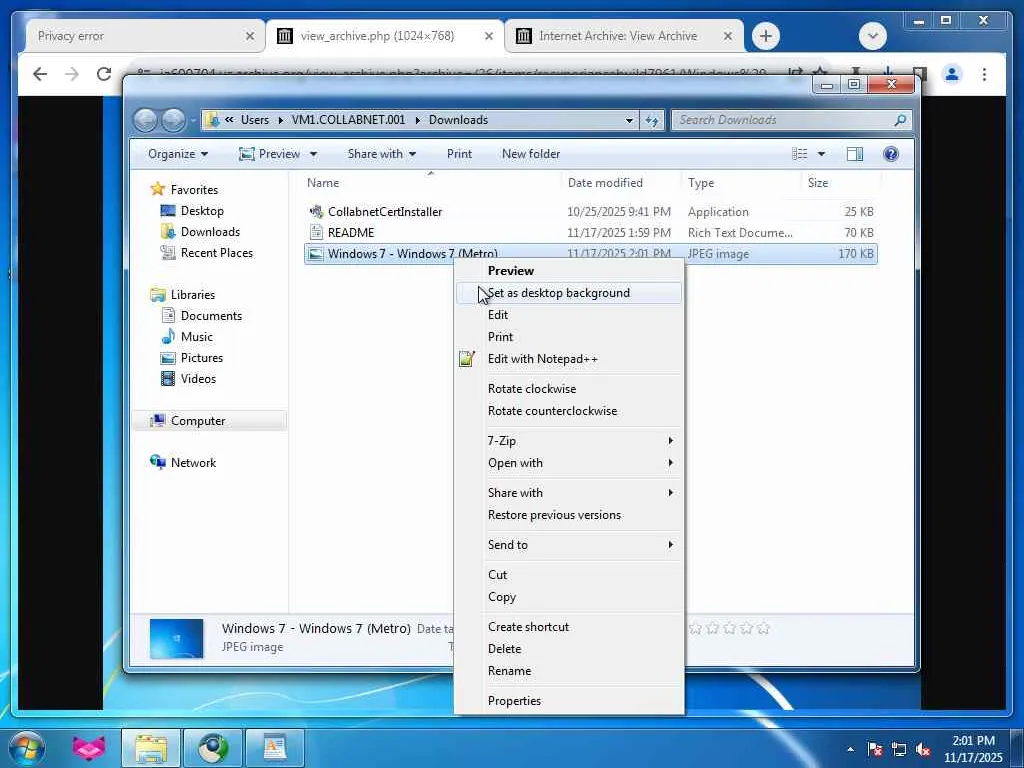Open the File Explorer taskbar button
1024x768 pixels.
(x=151, y=748)
